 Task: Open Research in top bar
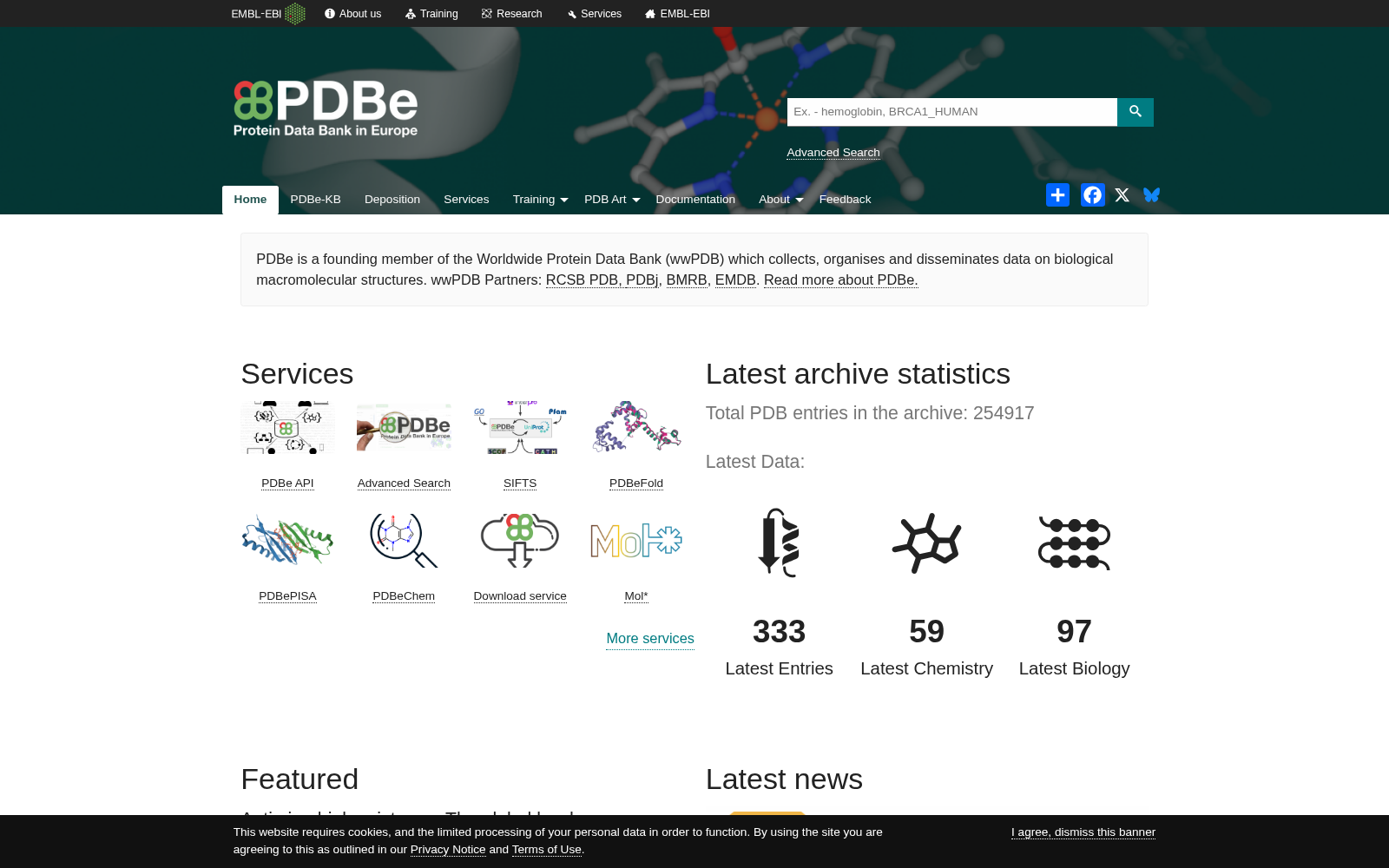click(x=512, y=14)
